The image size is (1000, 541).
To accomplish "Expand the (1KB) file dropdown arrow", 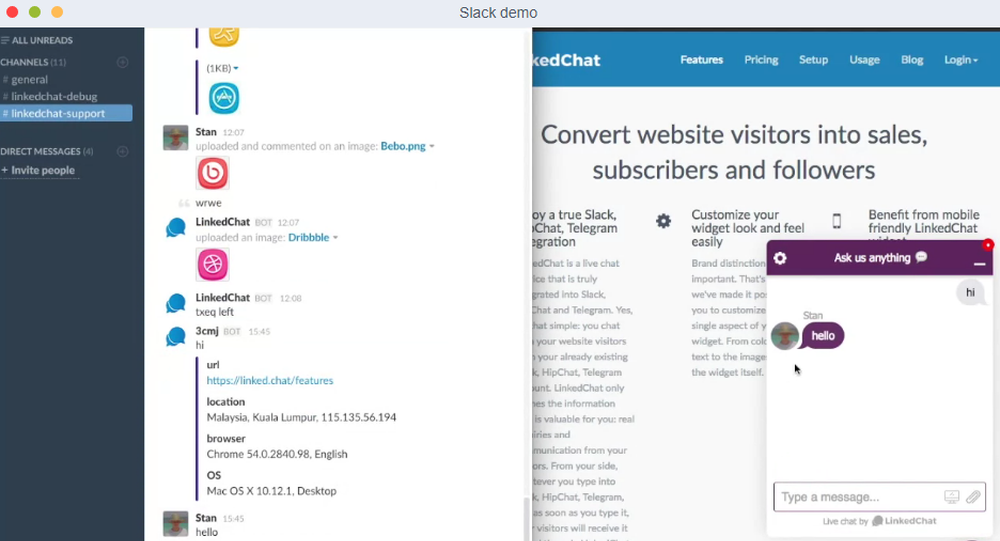I will click(236, 68).
